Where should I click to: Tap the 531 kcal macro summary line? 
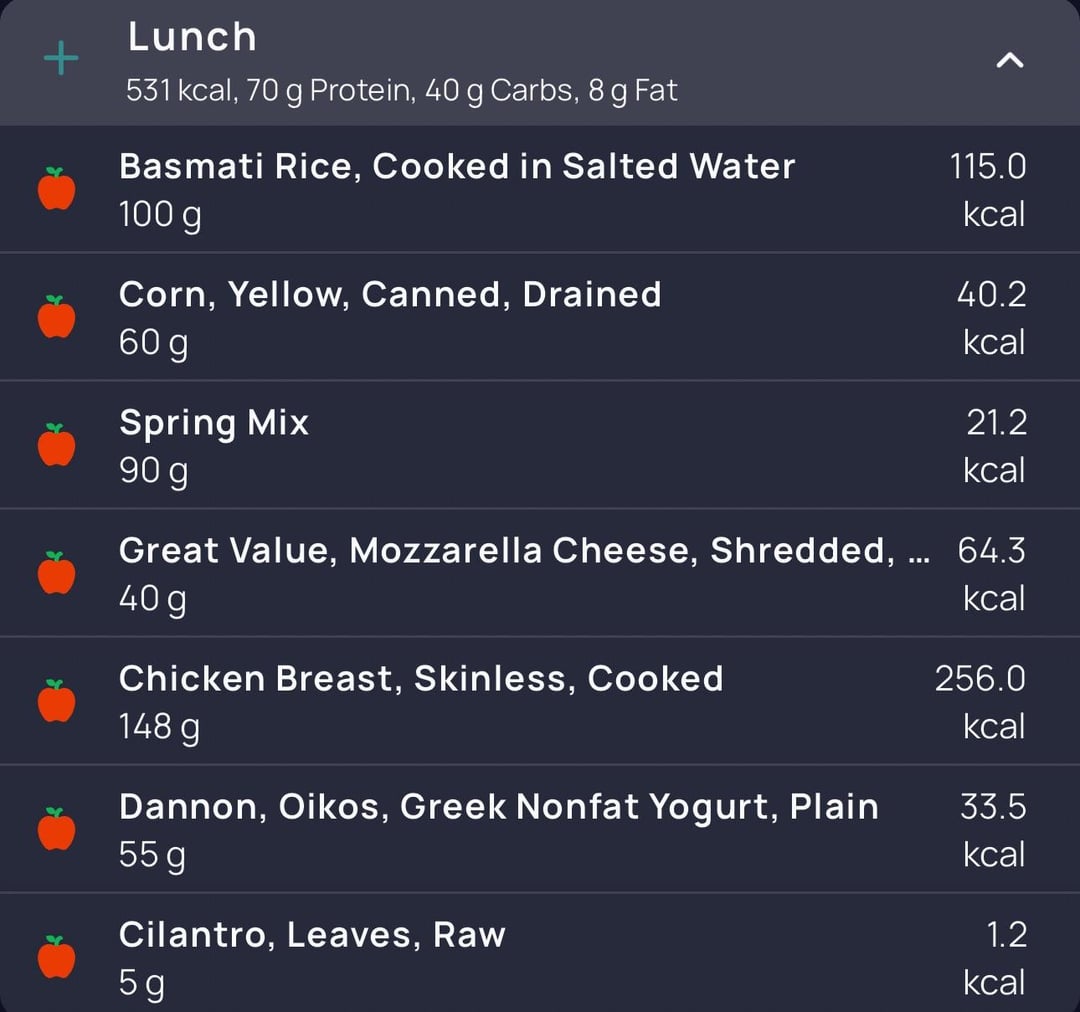[402, 91]
